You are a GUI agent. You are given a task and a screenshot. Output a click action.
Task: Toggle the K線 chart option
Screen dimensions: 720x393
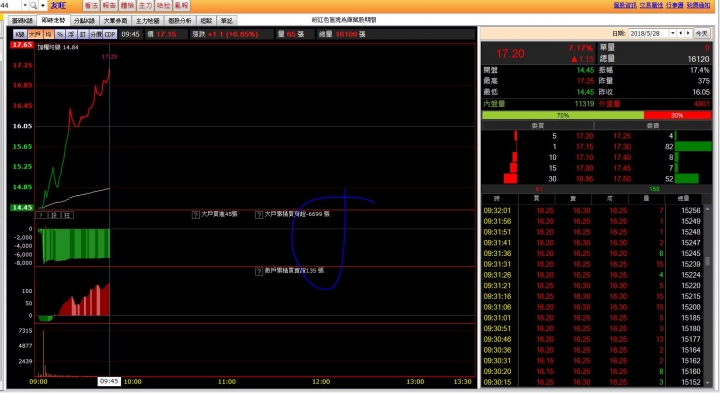(20, 34)
